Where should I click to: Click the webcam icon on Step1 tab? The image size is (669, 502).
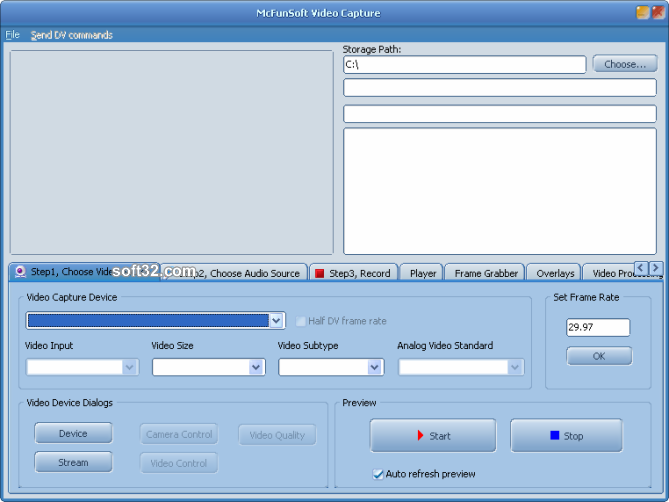[20, 271]
